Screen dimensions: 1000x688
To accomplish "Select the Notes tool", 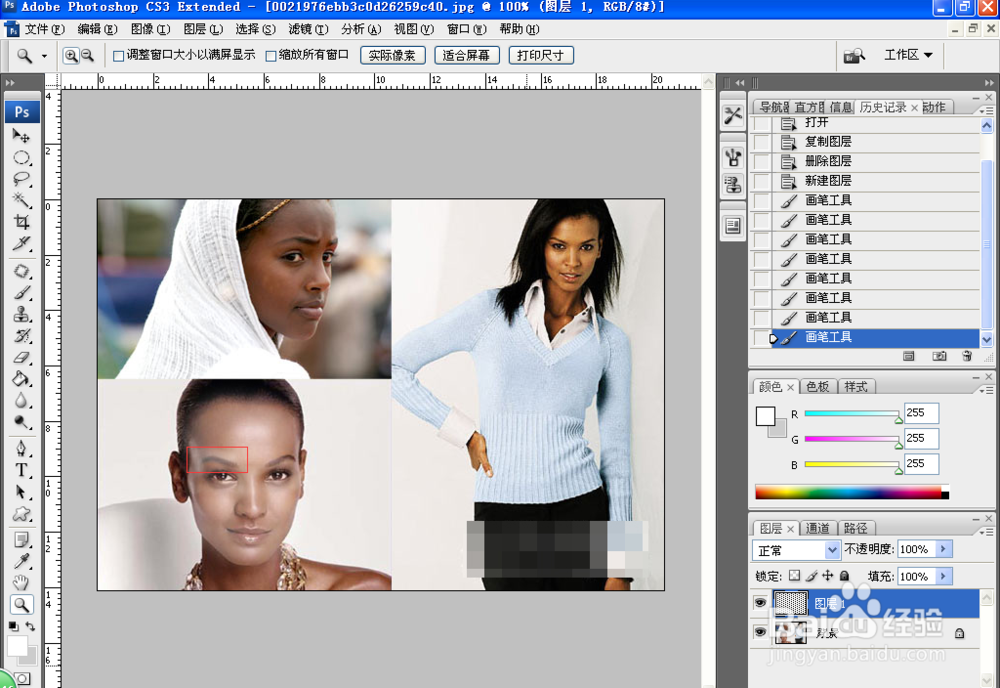I will 22,540.
